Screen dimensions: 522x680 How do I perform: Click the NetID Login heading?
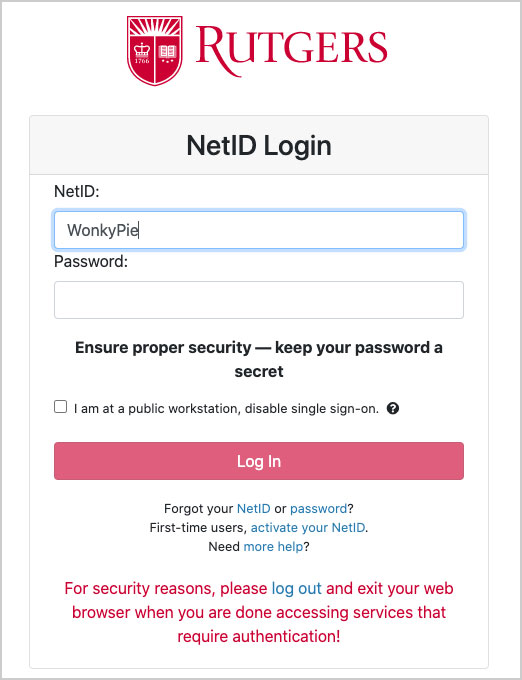point(259,145)
